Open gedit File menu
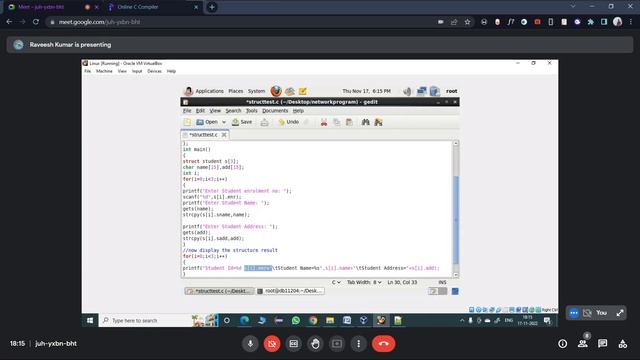This screenshot has width=640, height=360. pyautogui.click(x=187, y=111)
